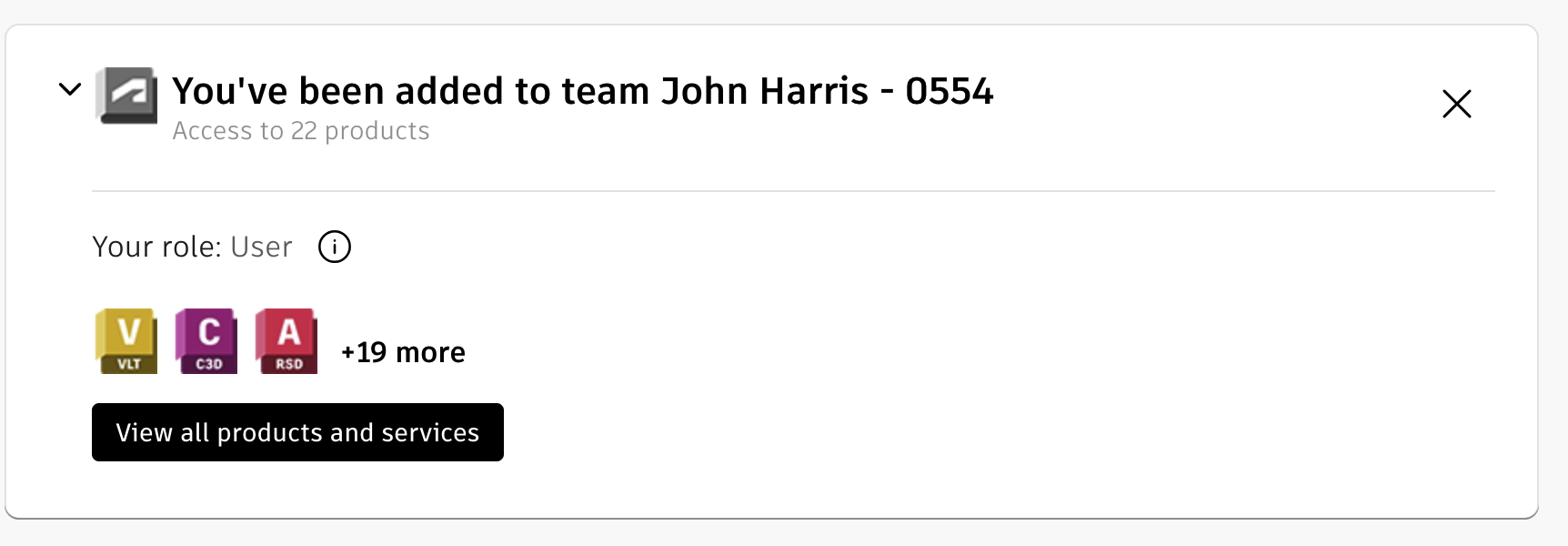This screenshot has height=546, width=1568.
Task: Select the red RSD product icon
Action: coord(286,340)
